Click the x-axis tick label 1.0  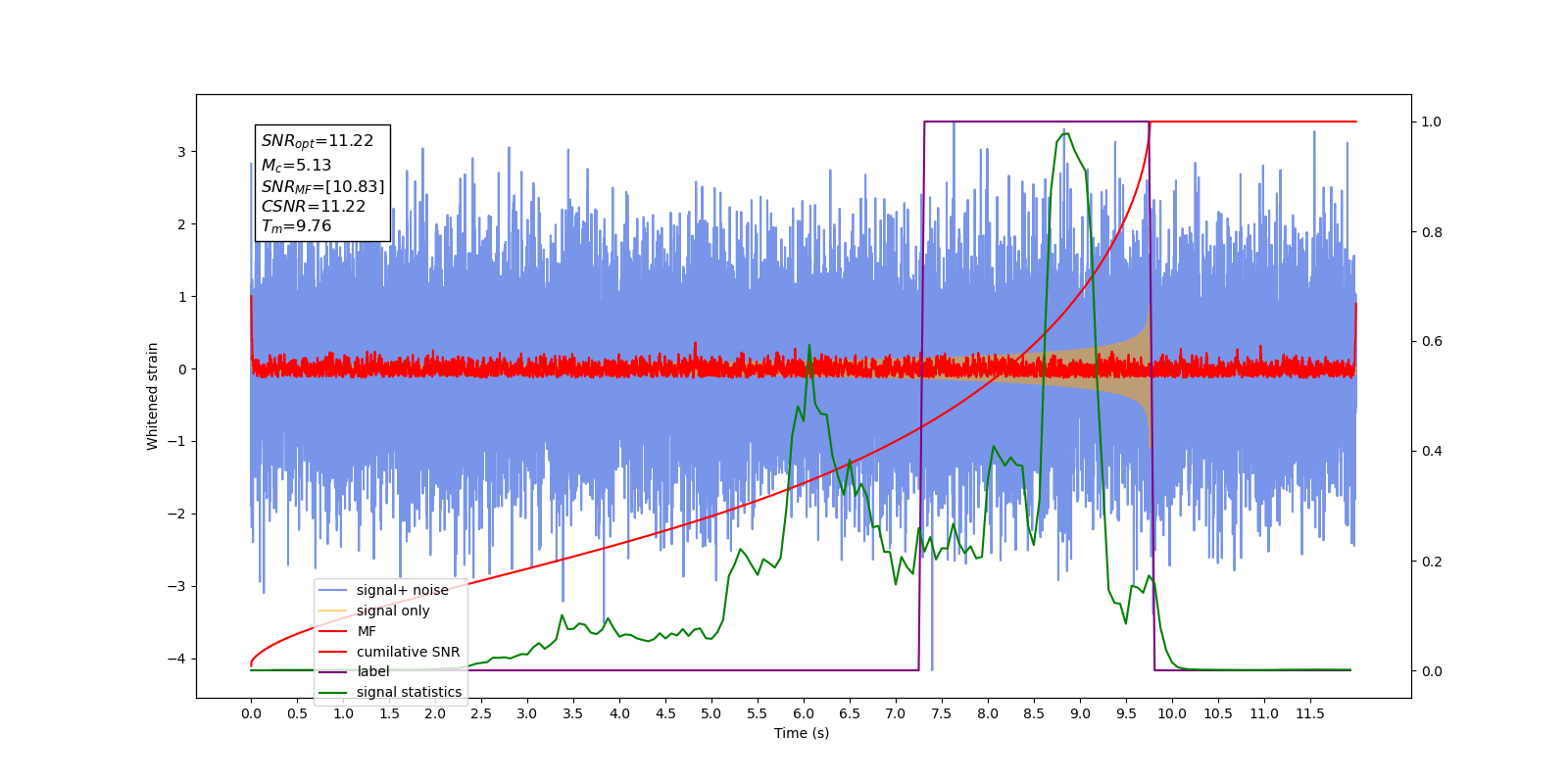pos(343,713)
